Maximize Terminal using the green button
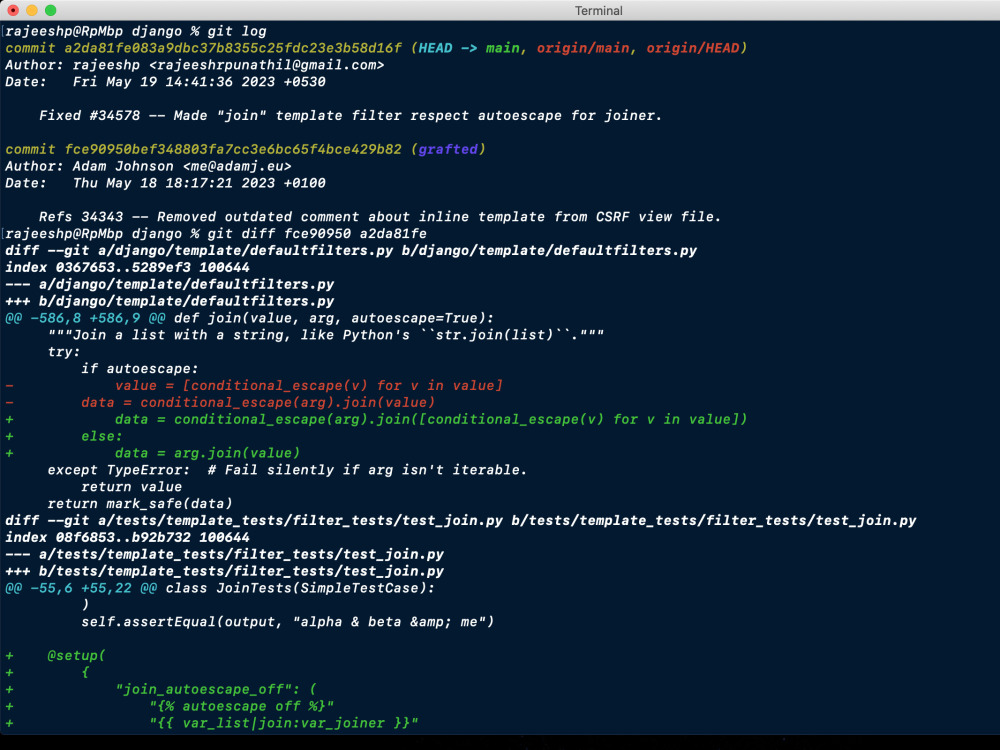This screenshot has height=750, width=1000. (x=51, y=10)
